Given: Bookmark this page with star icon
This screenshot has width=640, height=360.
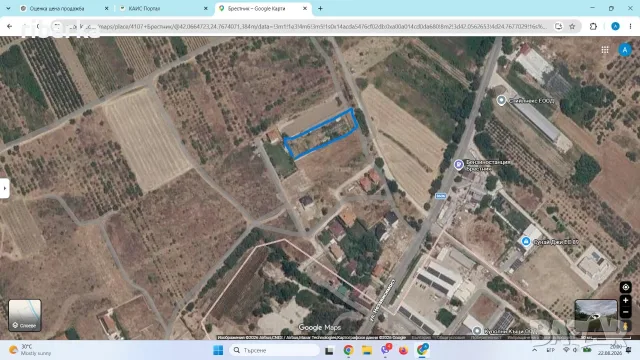Looking at the screenshot, I should (x=572, y=27).
